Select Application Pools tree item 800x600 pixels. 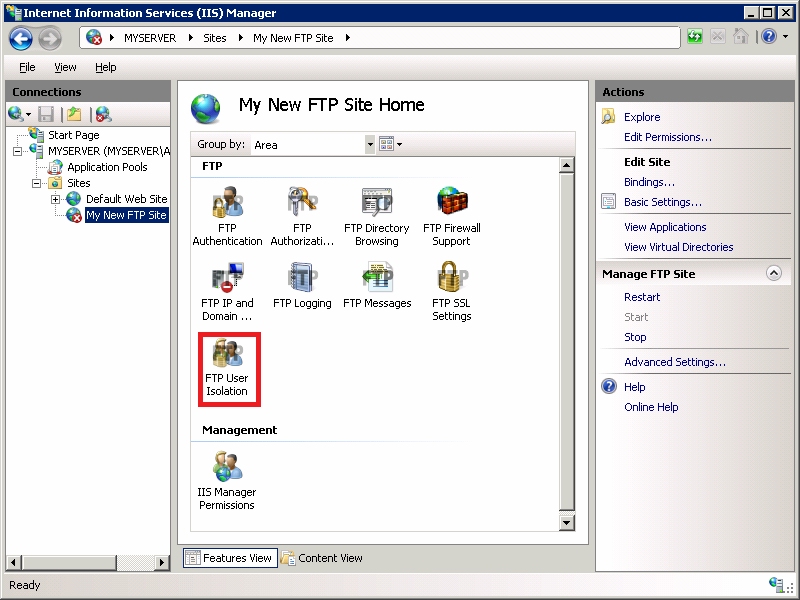click(107, 167)
